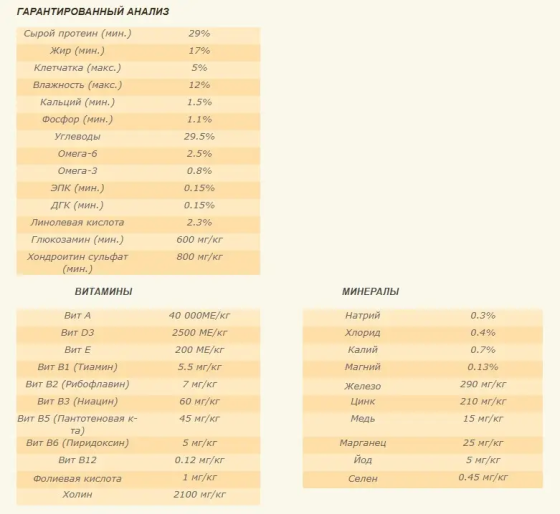This screenshot has width=560, height=514.
Task: Select the Вит А row label
Action: tap(78, 315)
